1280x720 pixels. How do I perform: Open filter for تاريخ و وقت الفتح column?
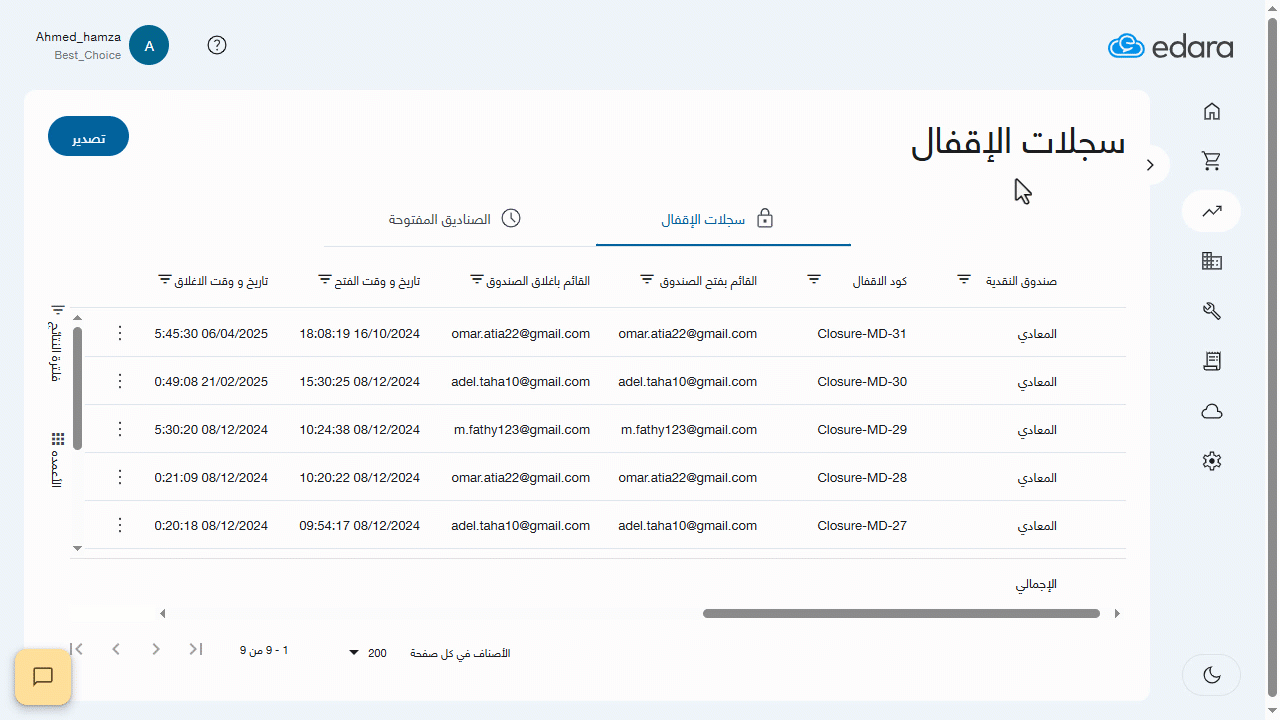pyautogui.click(x=325, y=280)
